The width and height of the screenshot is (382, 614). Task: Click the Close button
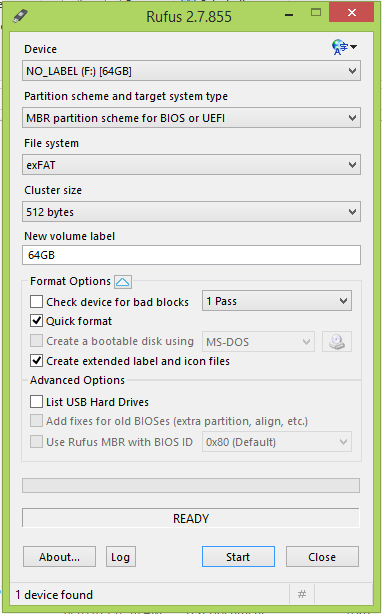[322, 556]
